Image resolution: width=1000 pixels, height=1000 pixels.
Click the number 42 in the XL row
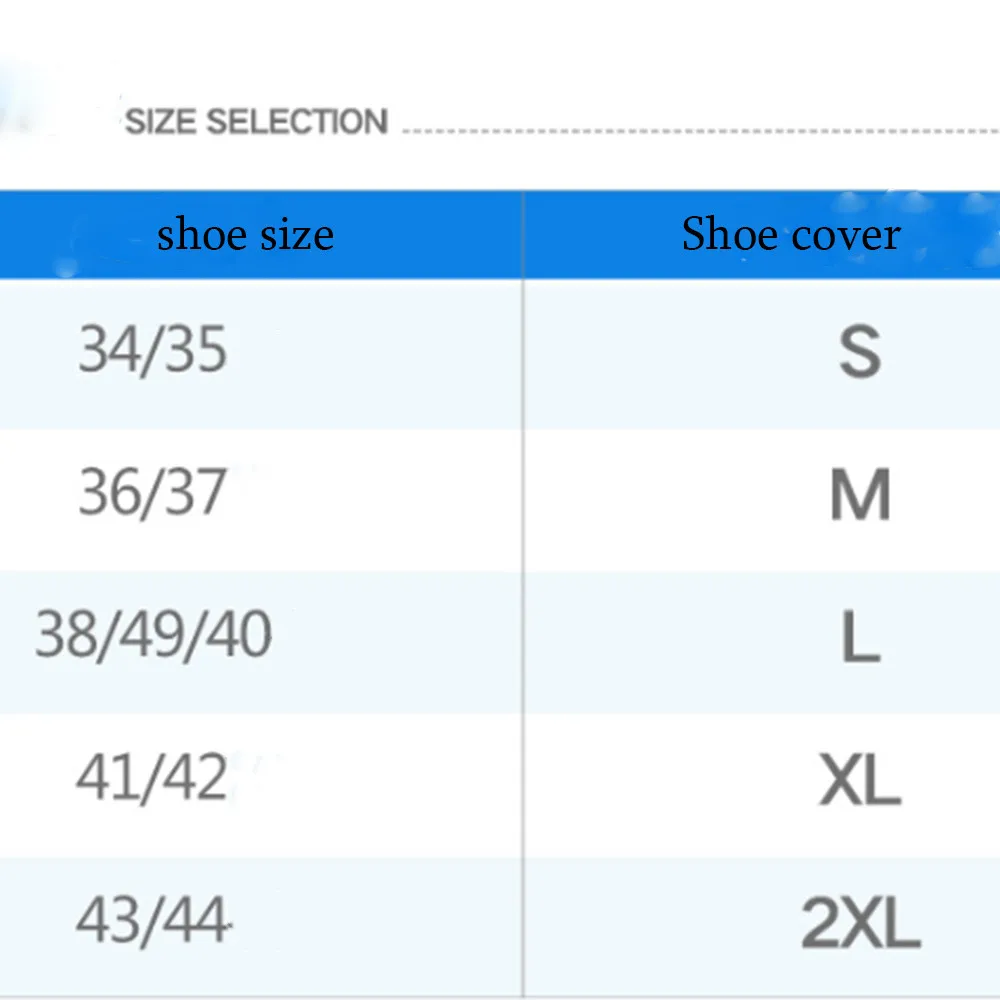tap(193, 777)
